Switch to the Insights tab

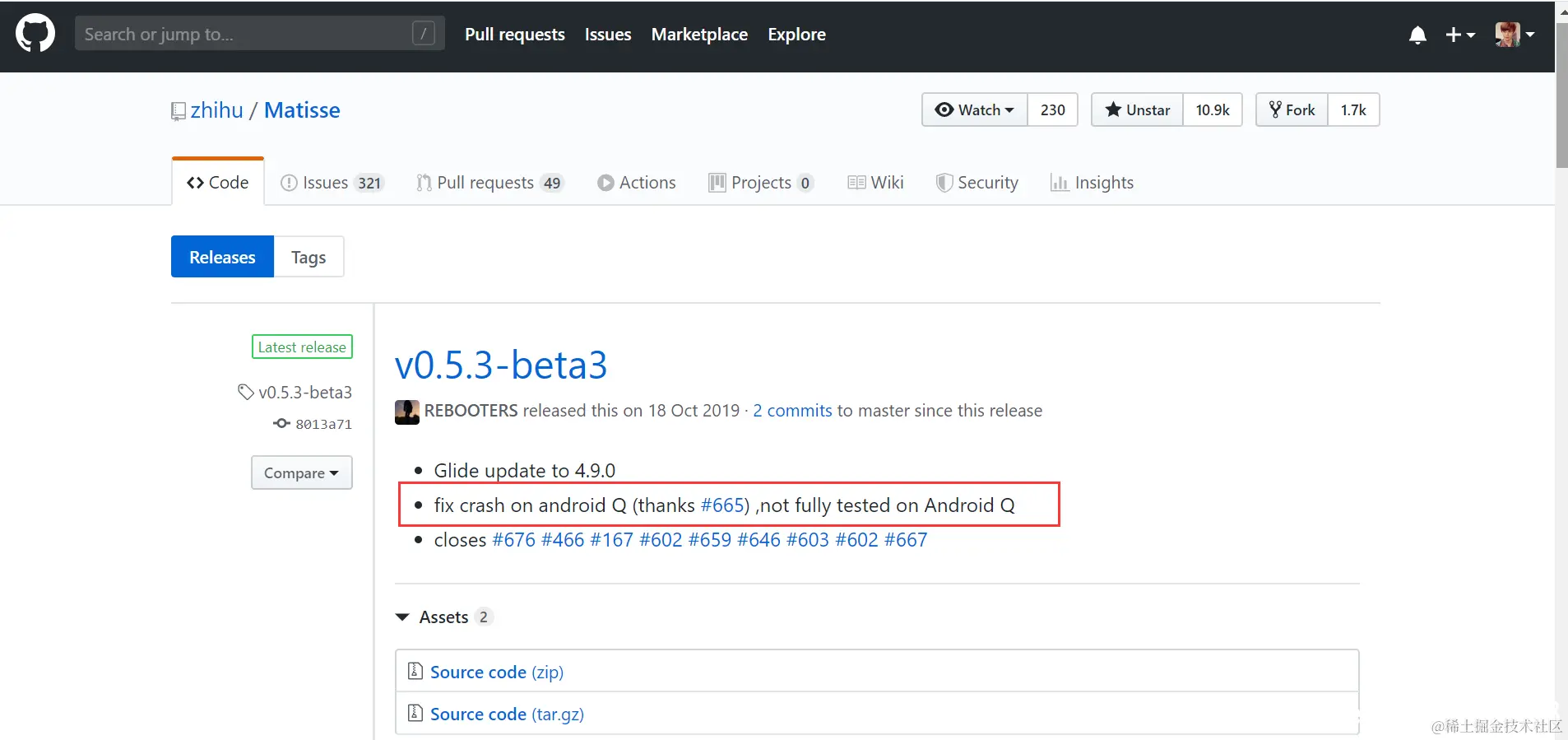[1092, 183]
